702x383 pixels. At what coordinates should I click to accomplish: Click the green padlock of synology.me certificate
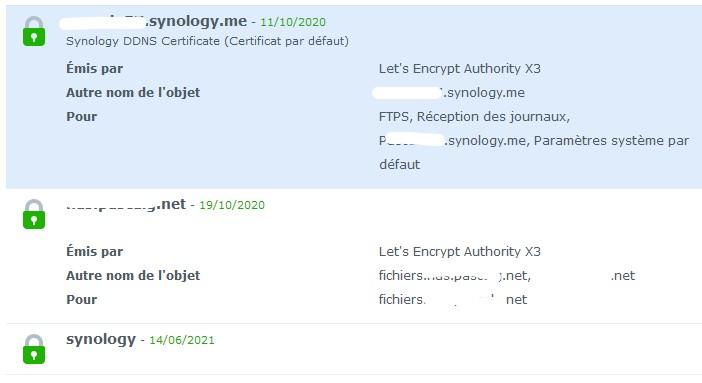pos(34,31)
